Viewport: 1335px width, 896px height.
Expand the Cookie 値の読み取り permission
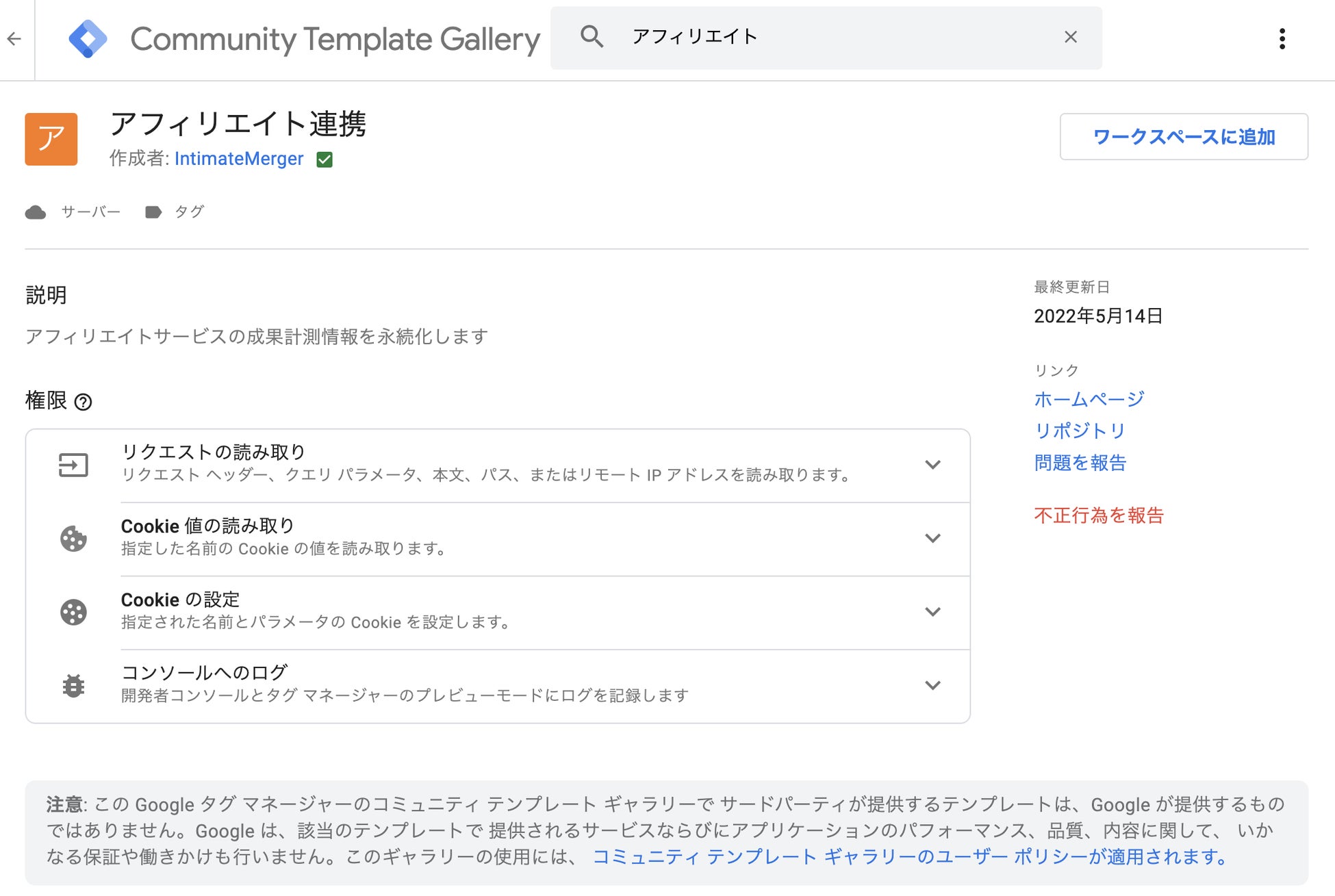pyautogui.click(x=932, y=538)
